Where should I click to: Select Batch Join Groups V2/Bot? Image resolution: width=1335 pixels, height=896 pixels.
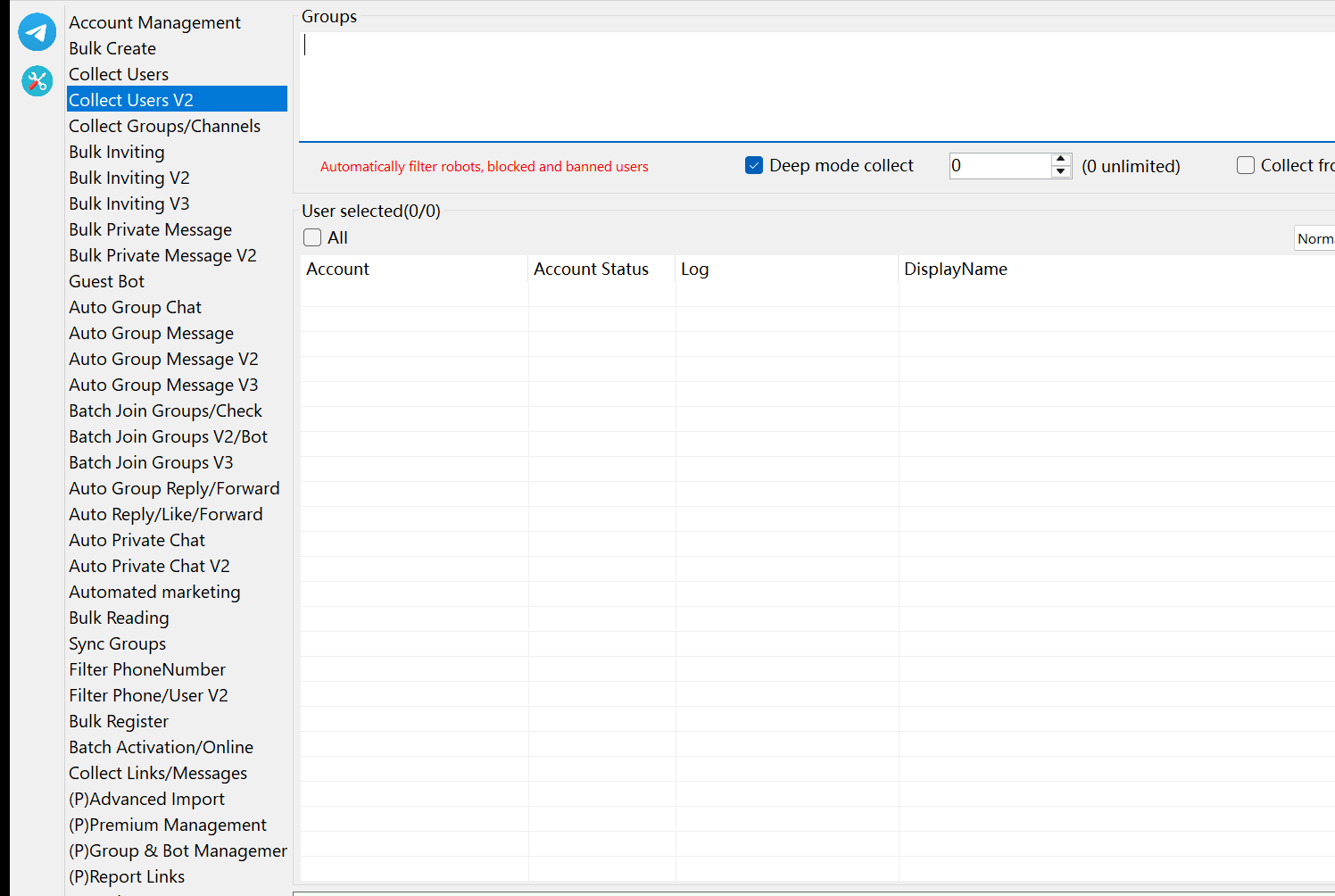(x=169, y=436)
